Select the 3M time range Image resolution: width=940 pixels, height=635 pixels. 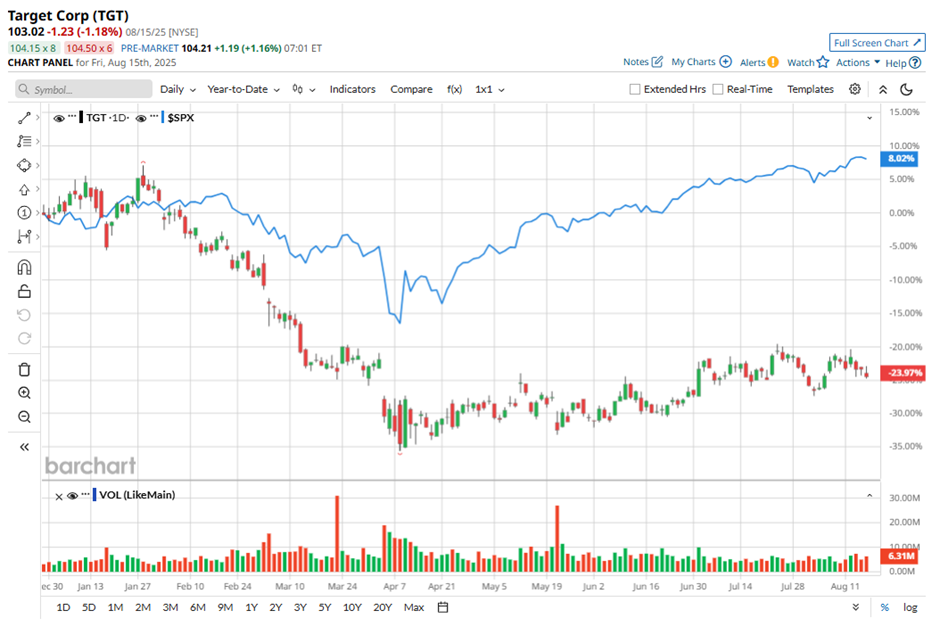coord(170,607)
